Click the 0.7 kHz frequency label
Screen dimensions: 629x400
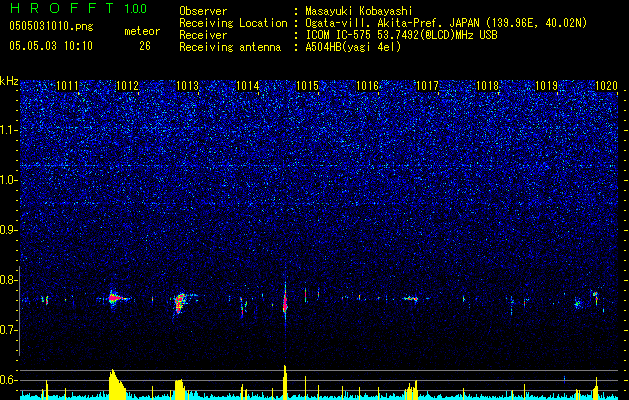[9, 330]
